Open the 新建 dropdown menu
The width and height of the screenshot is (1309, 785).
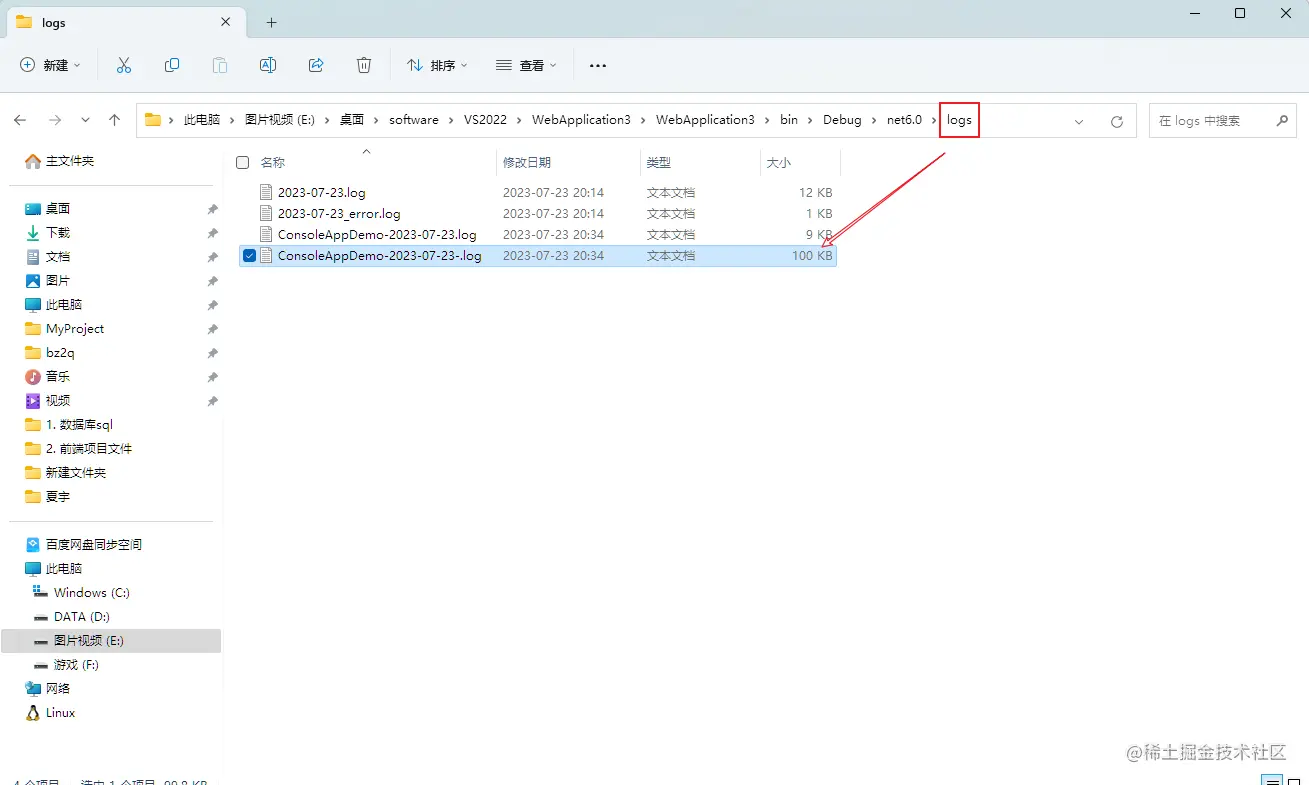tap(50, 65)
